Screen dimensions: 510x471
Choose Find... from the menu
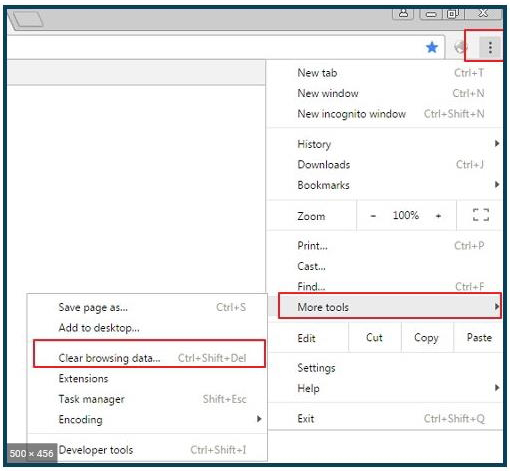click(x=385, y=286)
